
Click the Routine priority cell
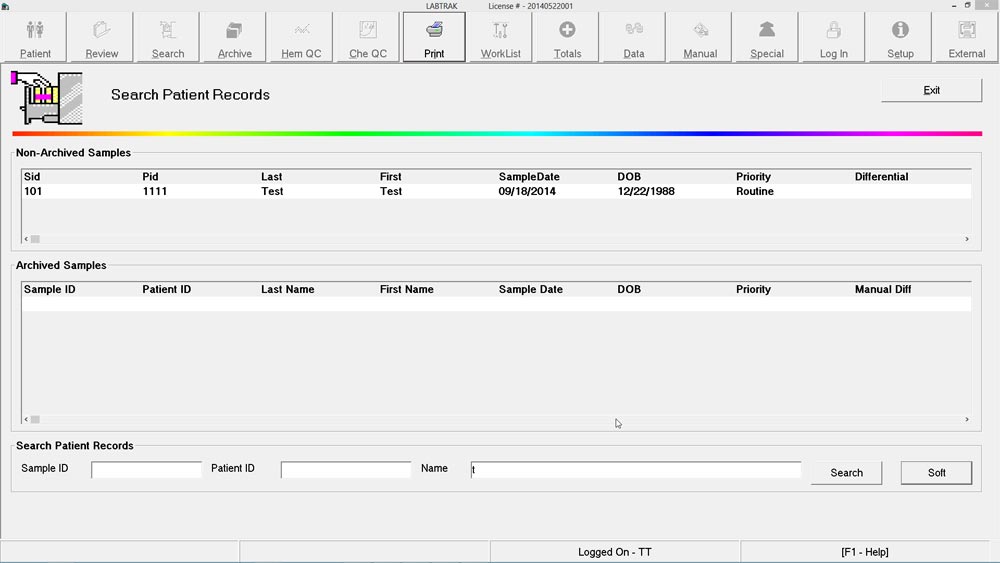point(754,191)
